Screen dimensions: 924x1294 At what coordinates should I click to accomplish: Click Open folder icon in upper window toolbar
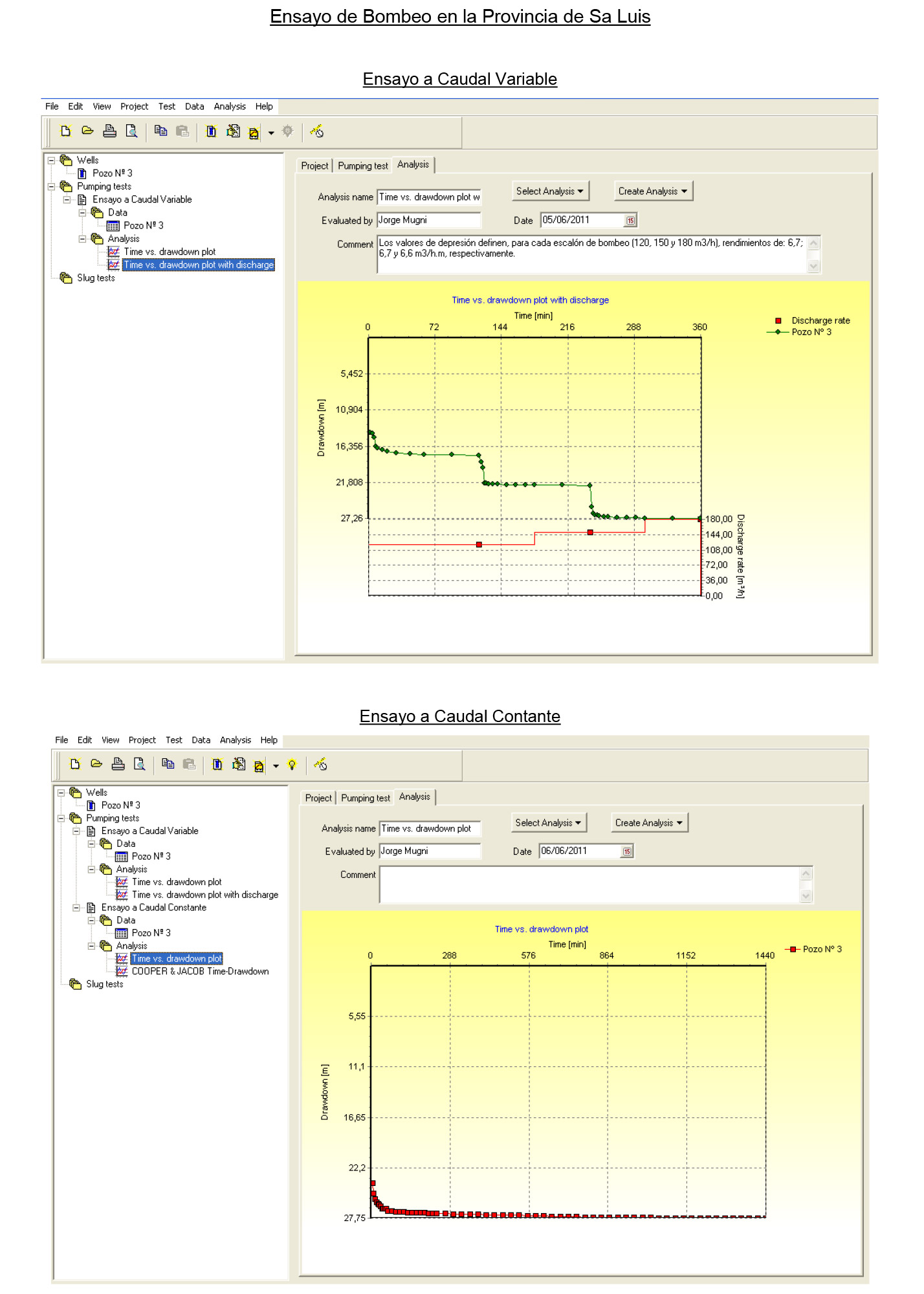pos(87,131)
